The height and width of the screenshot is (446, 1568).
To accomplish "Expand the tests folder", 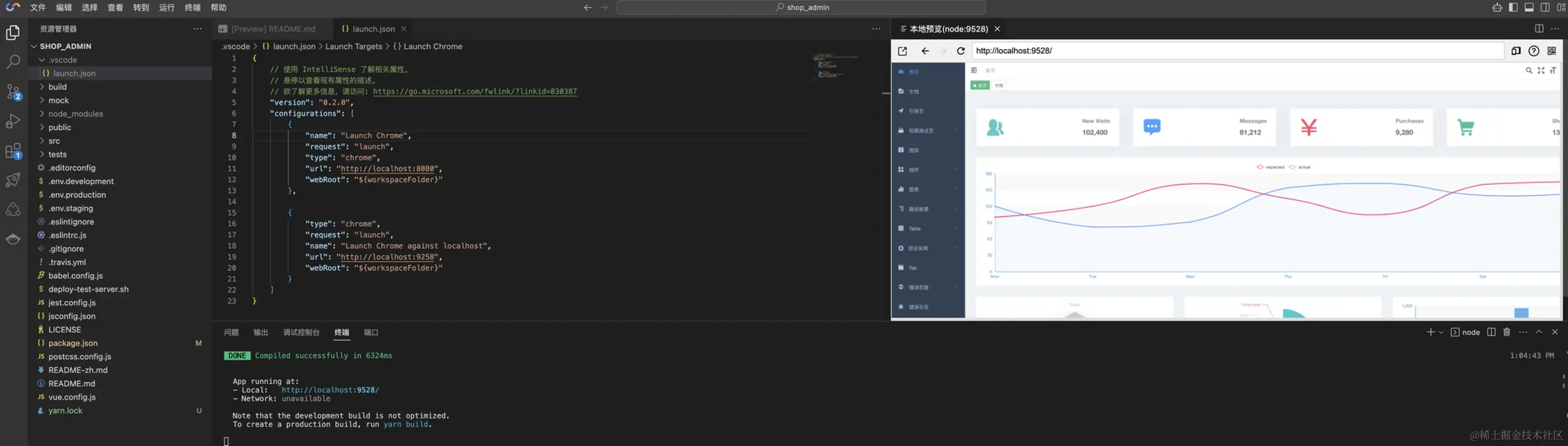I will point(121,154).
